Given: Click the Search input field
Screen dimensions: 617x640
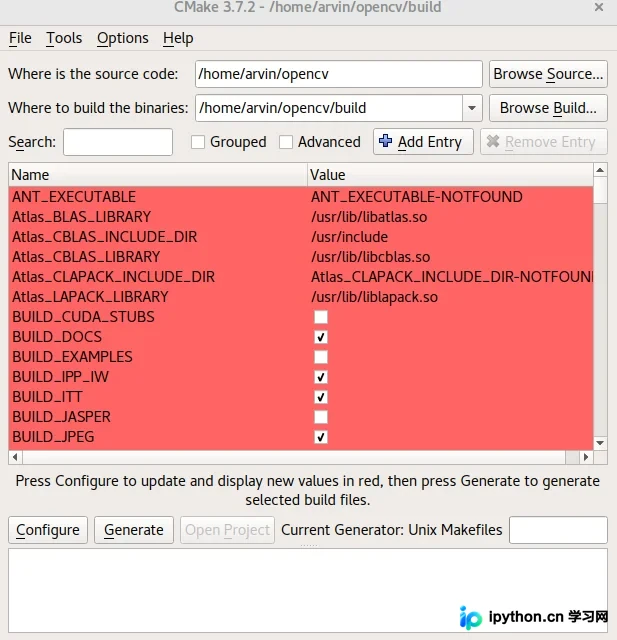Looking at the screenshot, I should [x=118, y=142].
